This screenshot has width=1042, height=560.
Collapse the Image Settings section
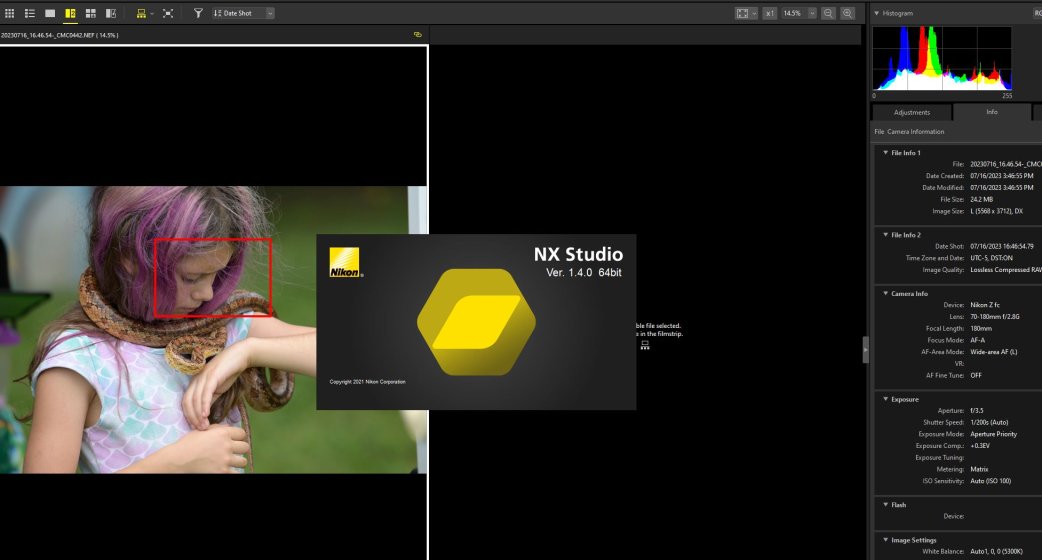[x=886, y=540]
